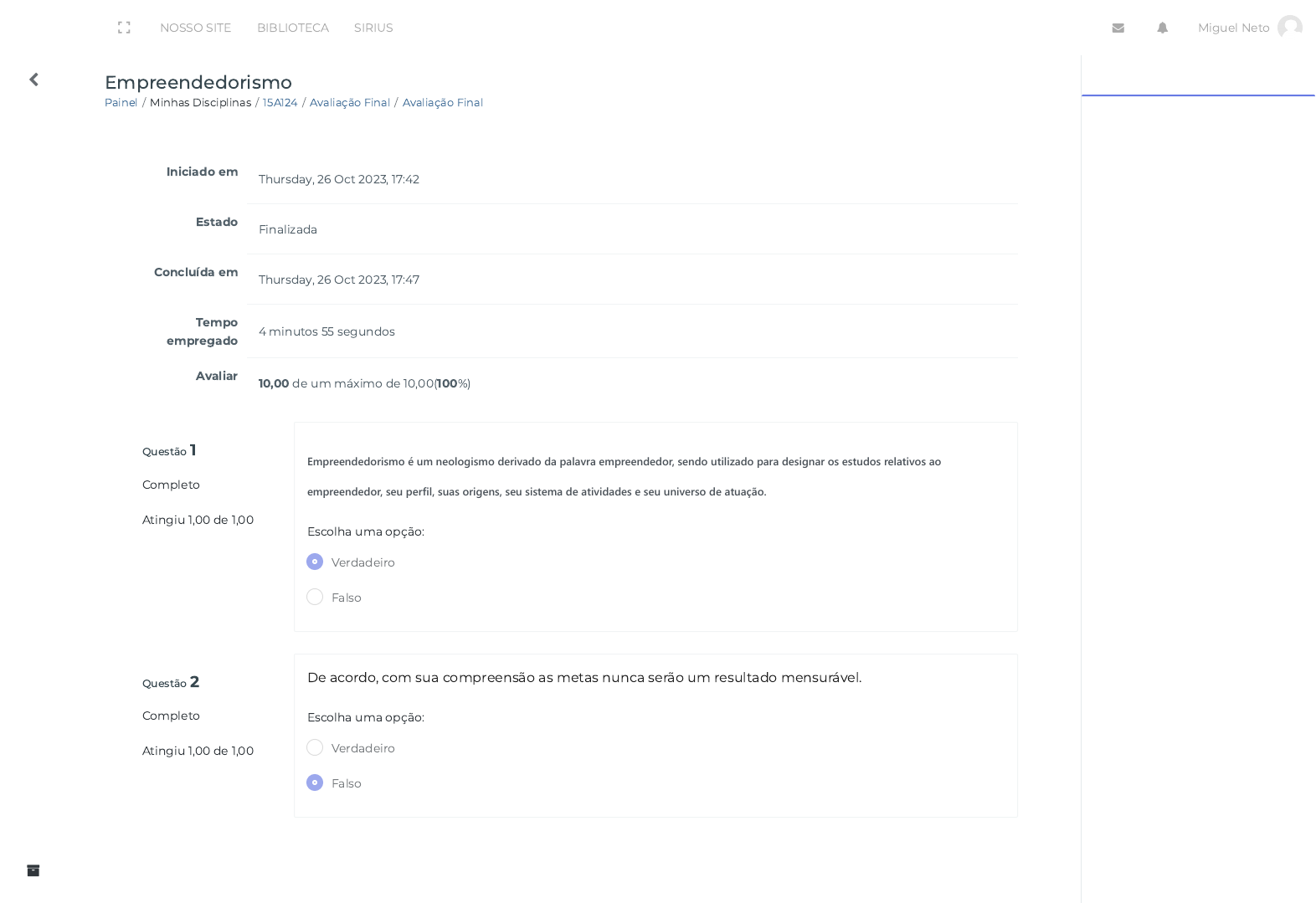Select Verdadeiro for Questão 1
This screenshot has height=903, width=1316.
(x=315, y=562)
